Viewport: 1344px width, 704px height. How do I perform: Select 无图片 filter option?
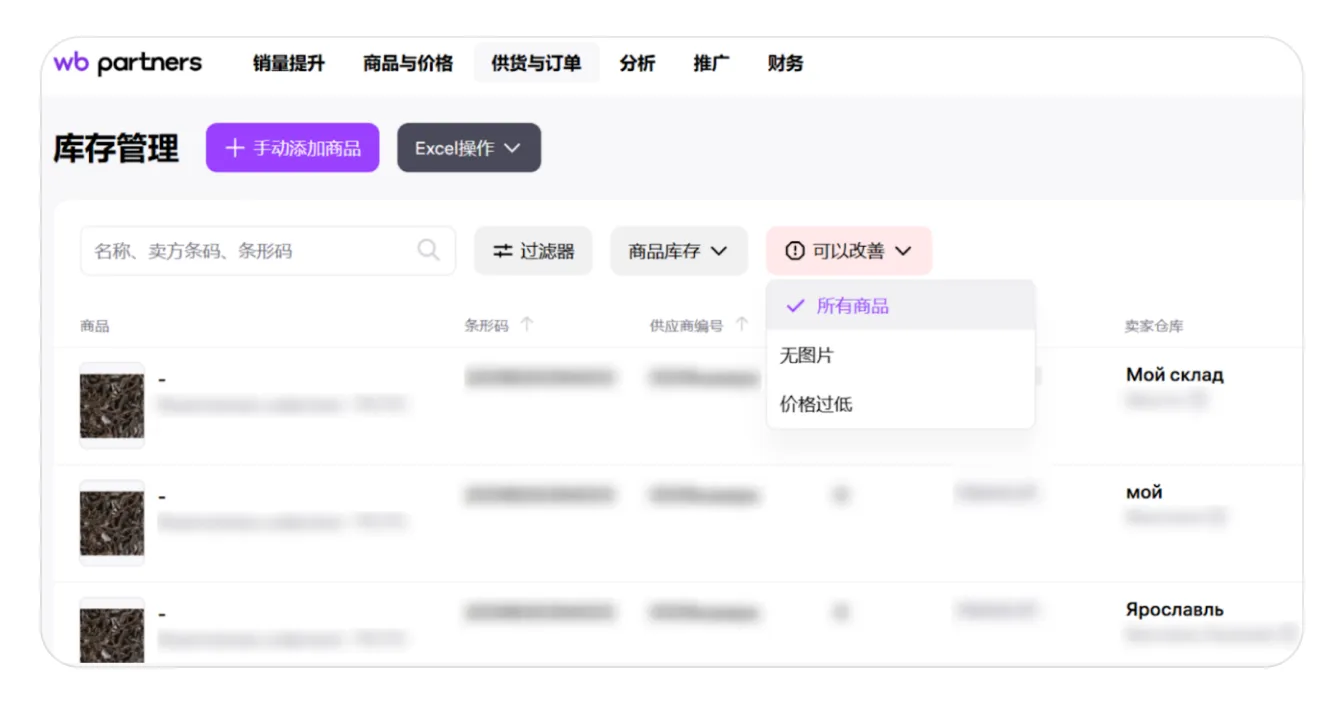click(x=806, y=355)
